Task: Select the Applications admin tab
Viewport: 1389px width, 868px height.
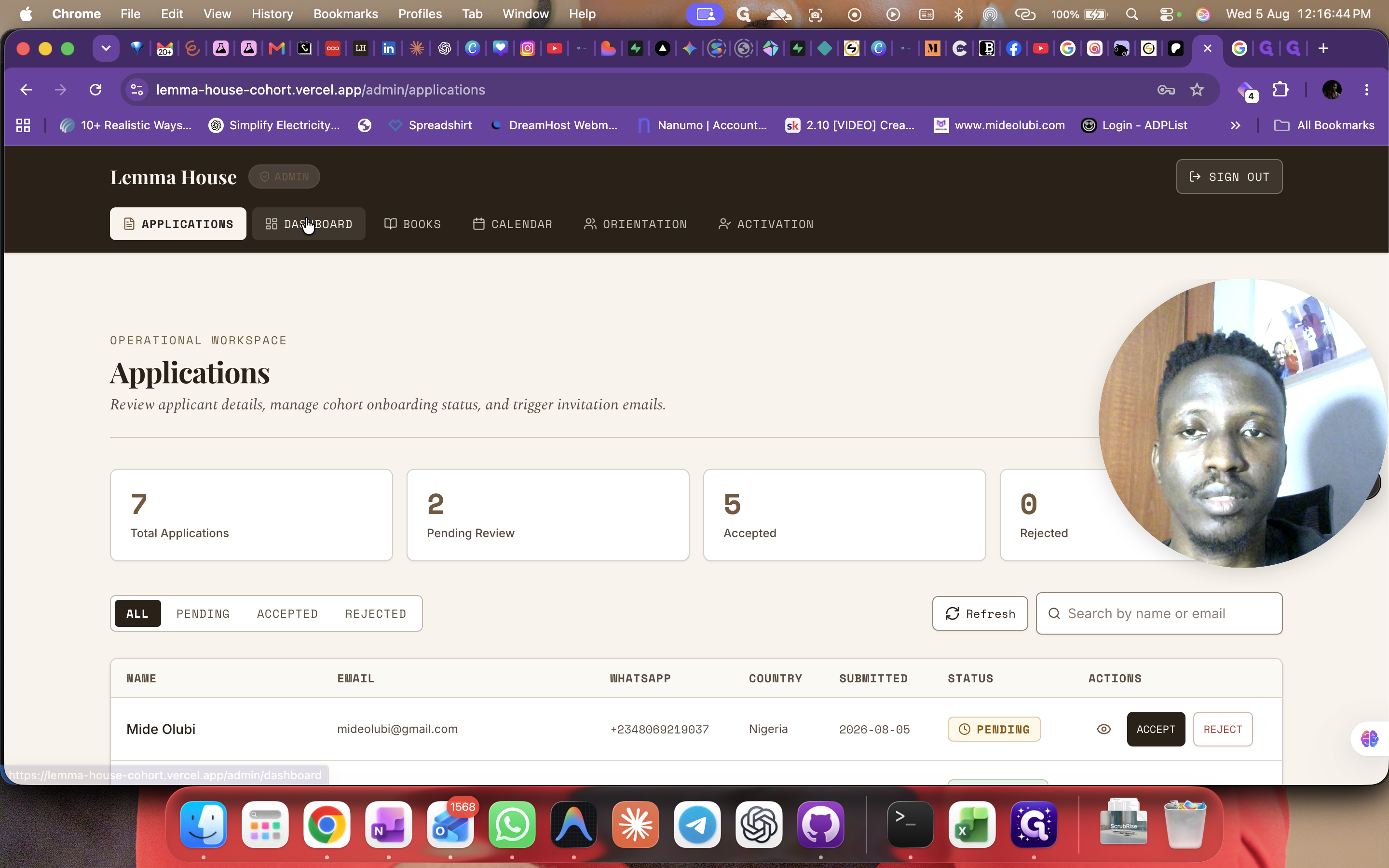Action: point(178,224)
